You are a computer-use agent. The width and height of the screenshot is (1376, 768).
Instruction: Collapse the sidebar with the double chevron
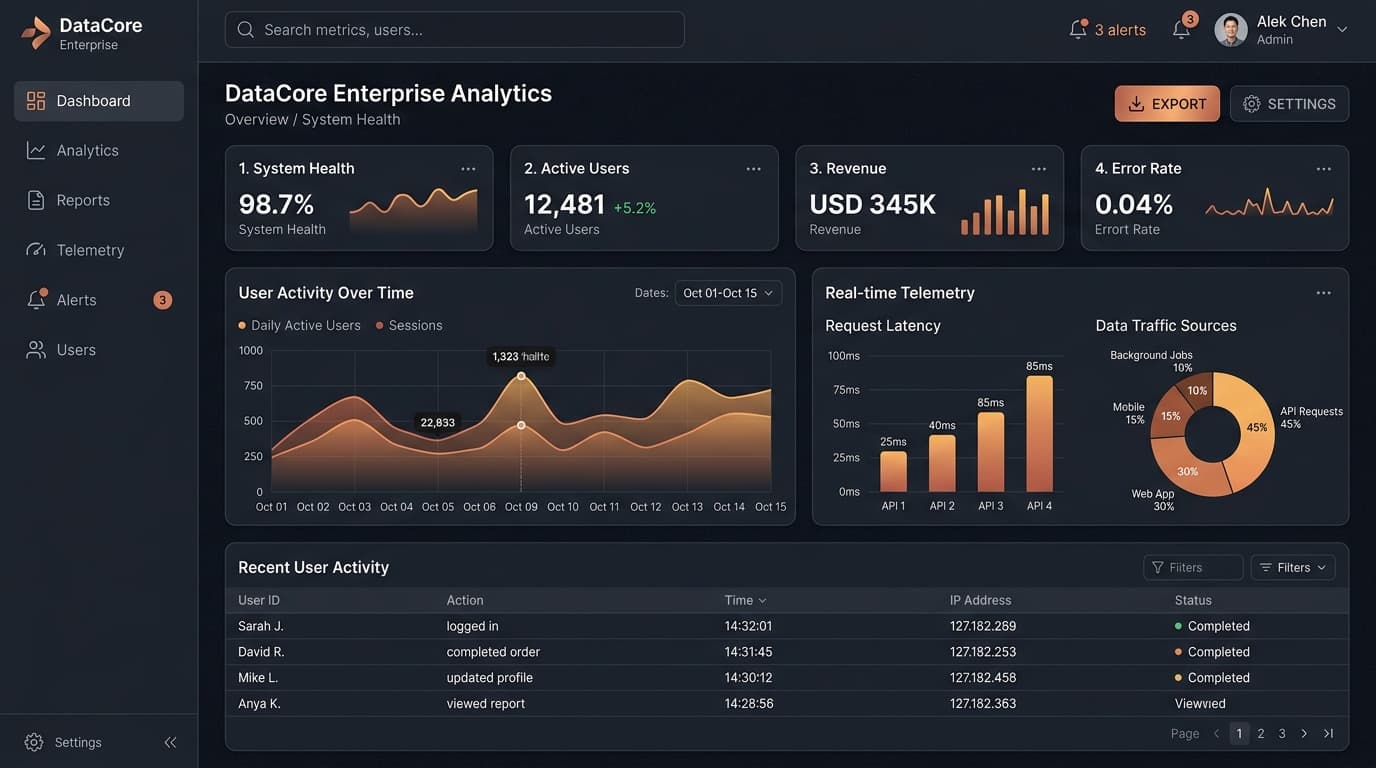[170, 742]
